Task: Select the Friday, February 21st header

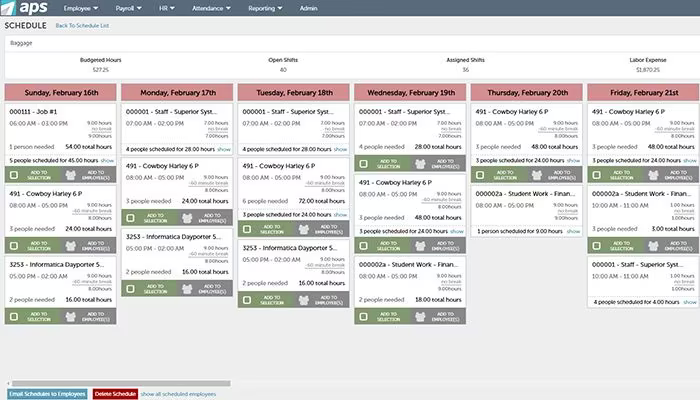Action: [644, 92]
